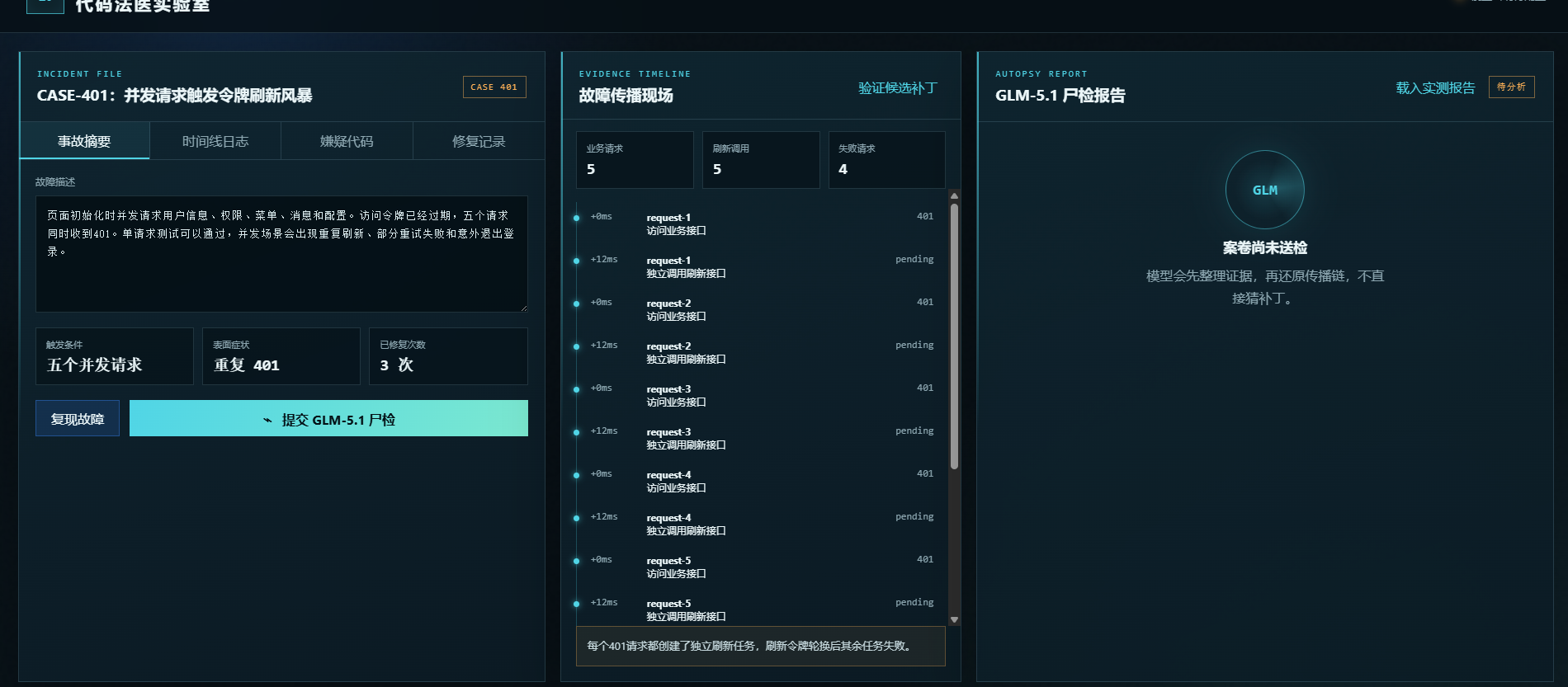Click the GLM-5.1 尸检报告 heading

coord(1060,96)
